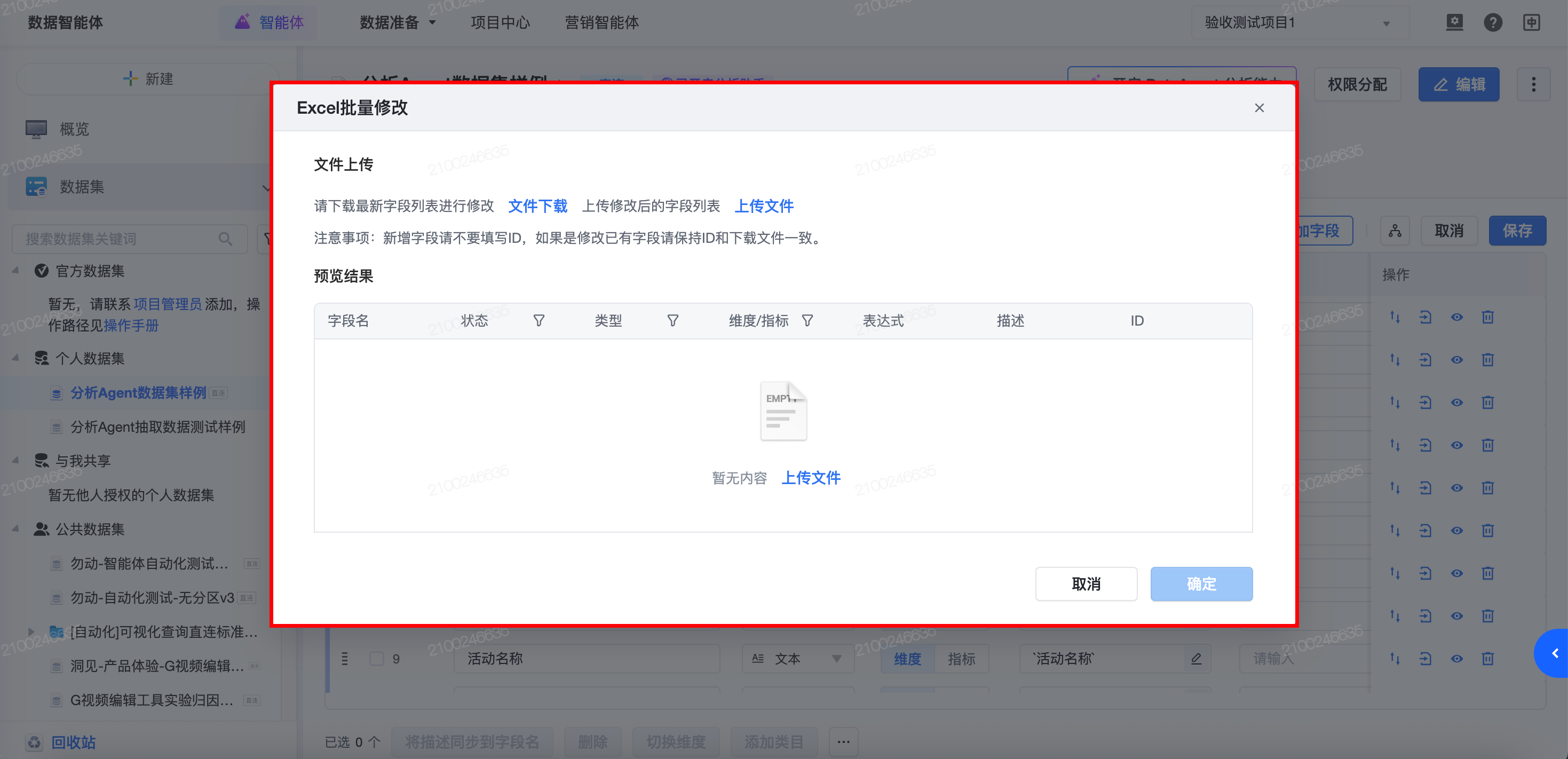Click the 文件下载 link
Image resolution: width=1568 pixels, height=759 pixels.
(x=537, y=207)
